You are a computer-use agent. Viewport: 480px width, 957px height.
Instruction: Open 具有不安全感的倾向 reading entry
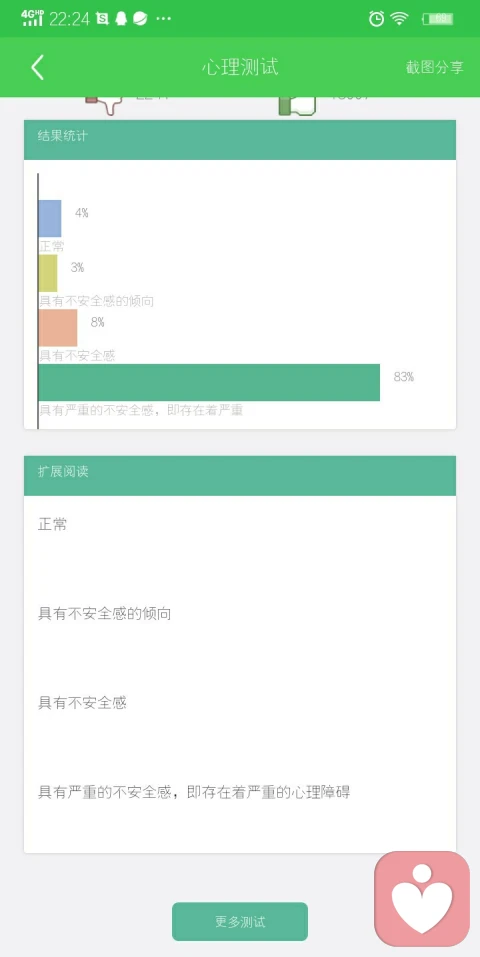tap(104, 614)
